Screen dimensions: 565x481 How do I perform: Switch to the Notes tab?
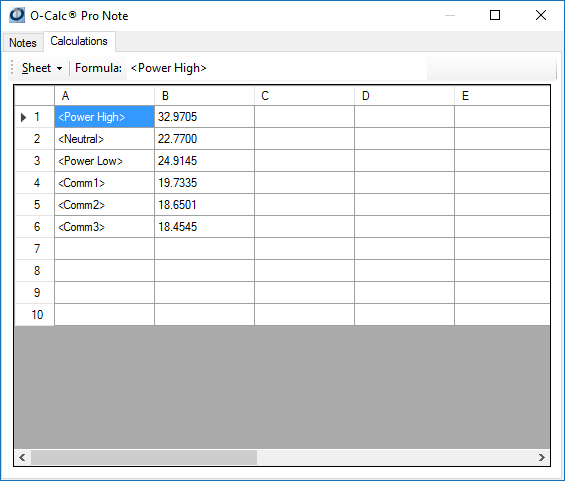[23, 43]
